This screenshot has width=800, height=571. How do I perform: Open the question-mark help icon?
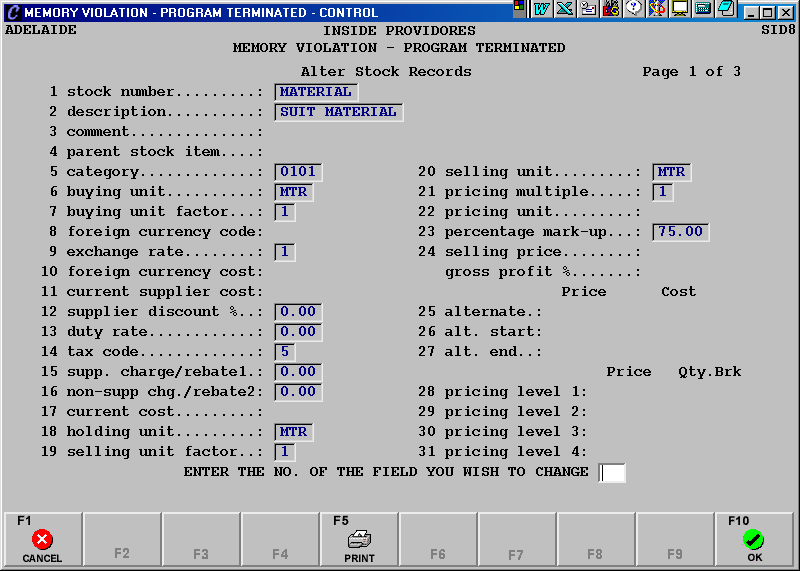(x=633, y=9)
